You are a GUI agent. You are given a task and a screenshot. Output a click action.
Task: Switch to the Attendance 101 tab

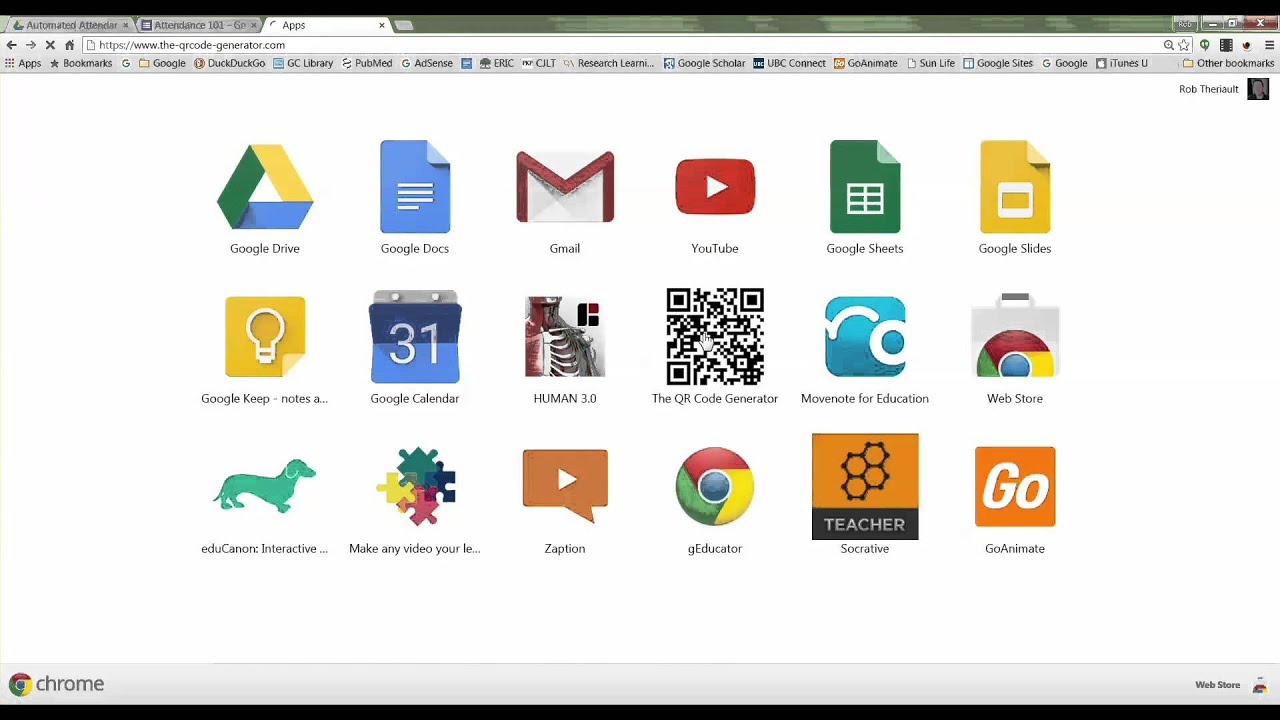[x=199, y=25]
